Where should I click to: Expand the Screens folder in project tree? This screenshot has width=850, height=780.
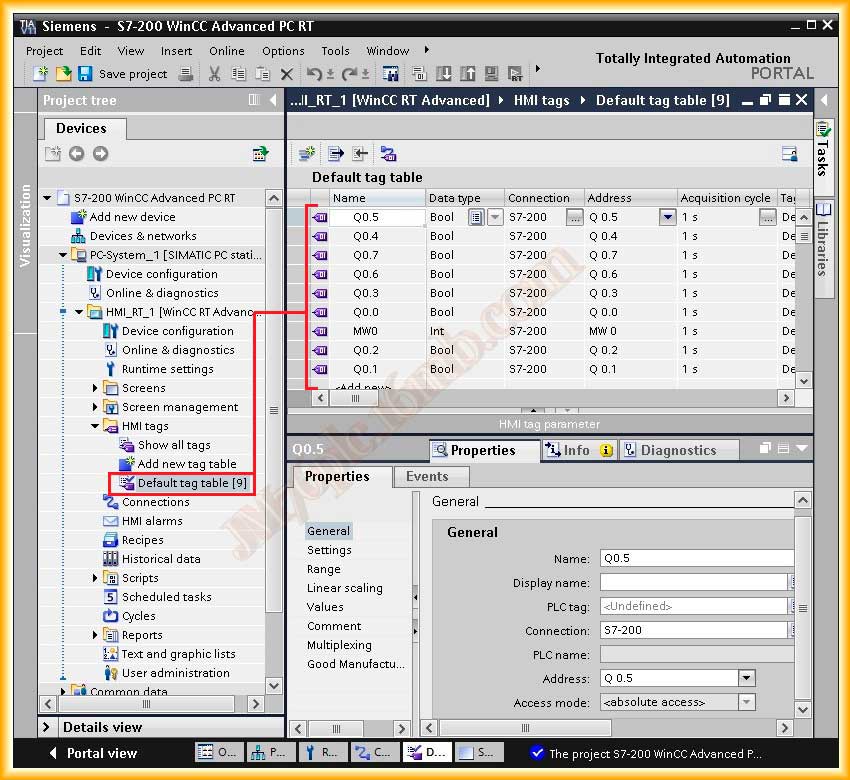point(96,388)
